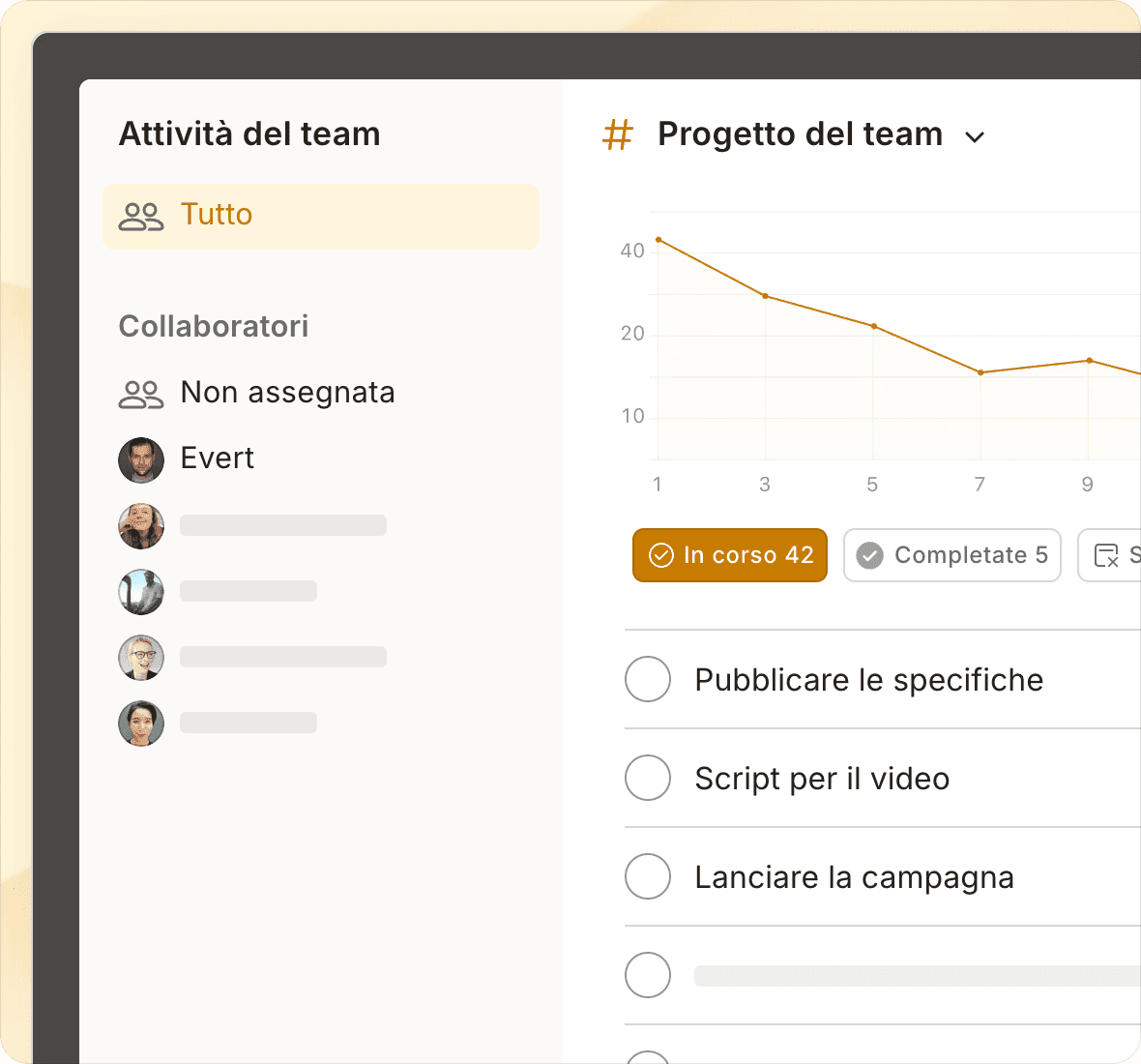Click the orange hash project icon
Viewport: 1141px width, 1064px height.
[617, 135]
